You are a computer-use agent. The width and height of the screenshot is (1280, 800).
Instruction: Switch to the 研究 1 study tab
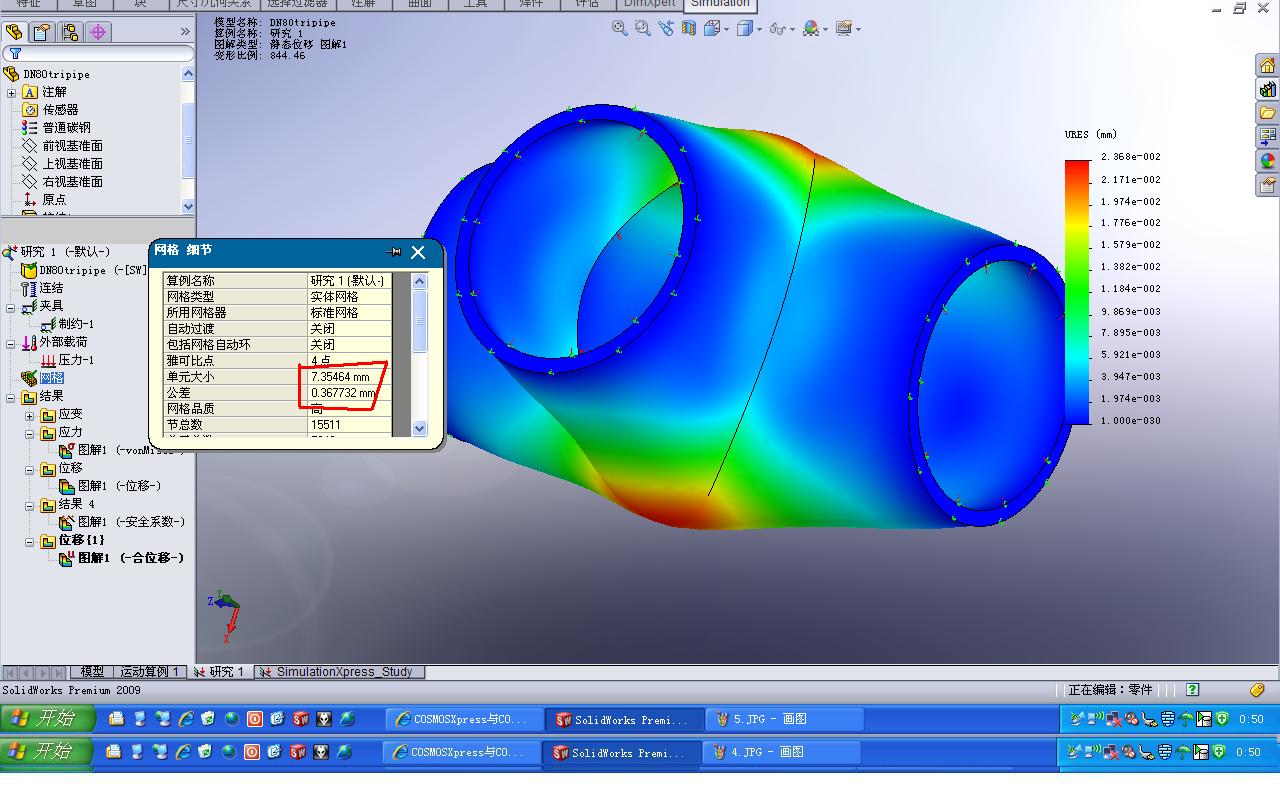[220, 672]
